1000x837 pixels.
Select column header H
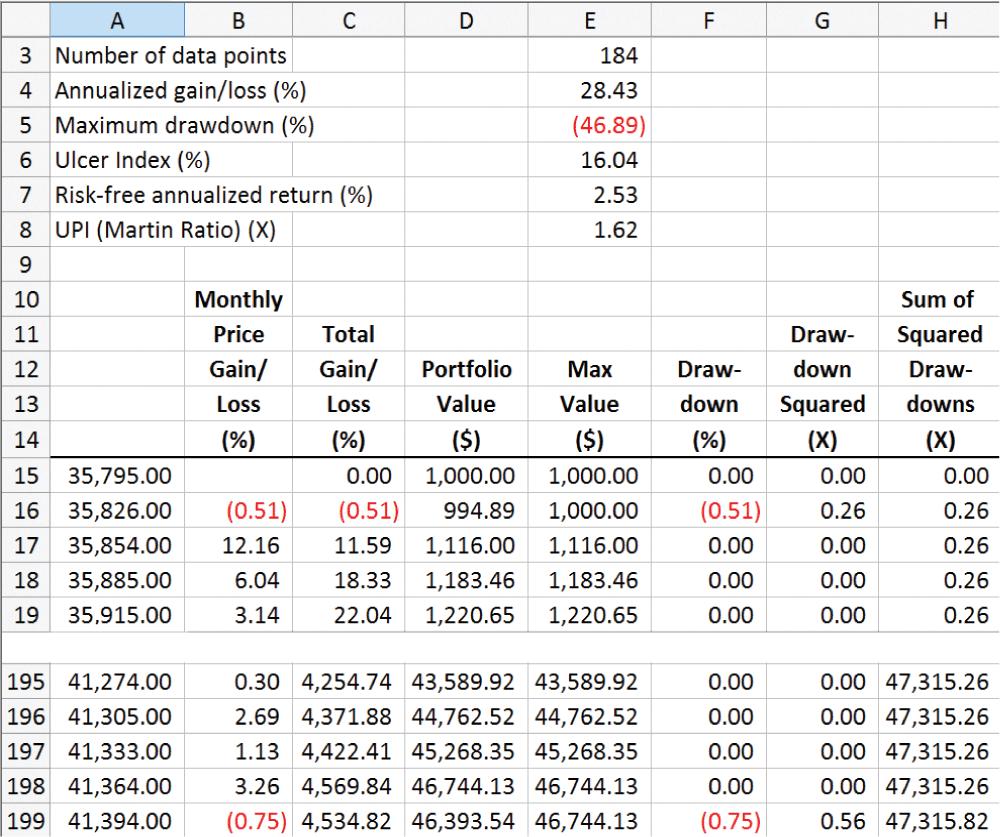tap(938, 19)
